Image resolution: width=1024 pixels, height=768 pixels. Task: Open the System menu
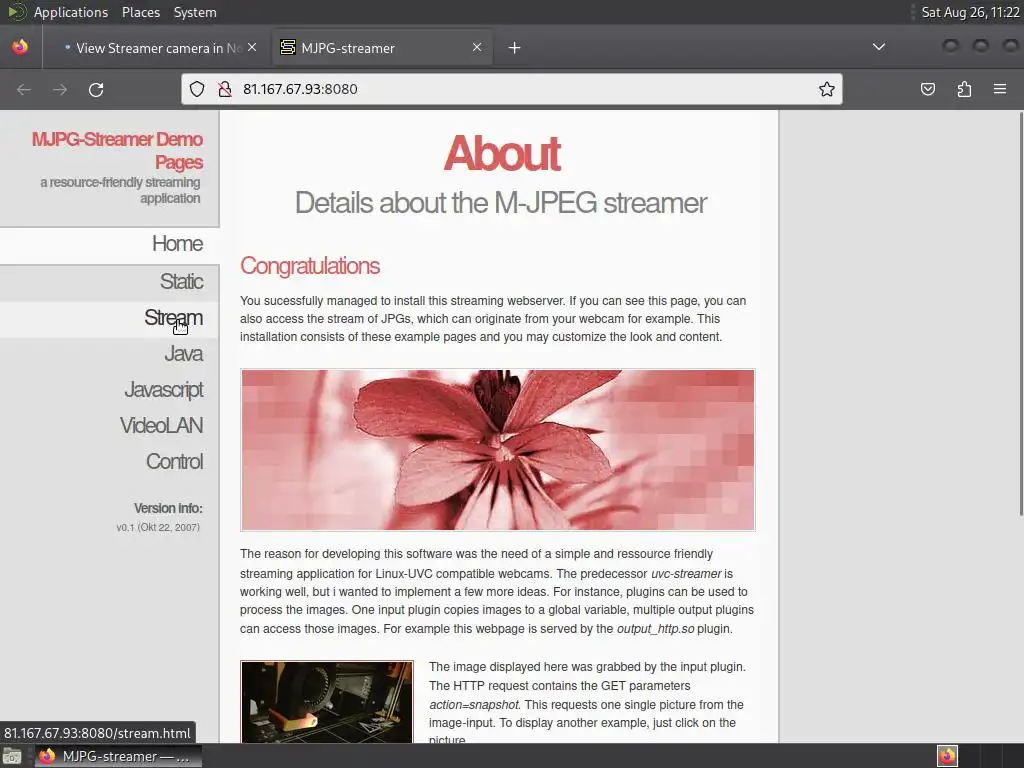point(195,12)
